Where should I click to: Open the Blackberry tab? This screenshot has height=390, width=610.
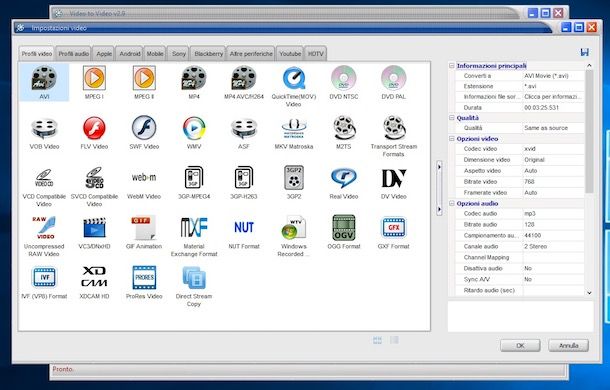click(x=209, y=54)
